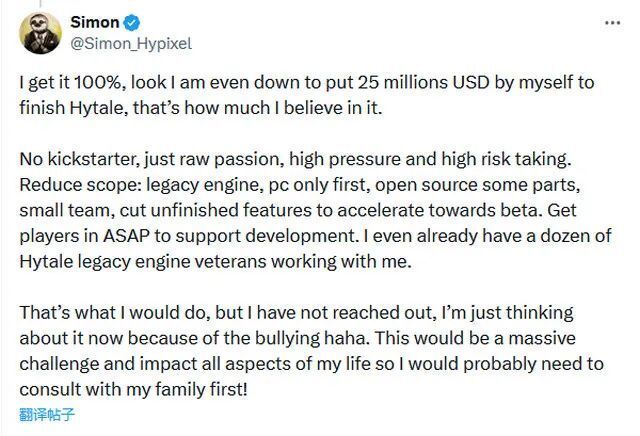Open the @Simon_Hypixel handle link
Image resolution: width=640 pixels, height=436 pixels.
131,43
